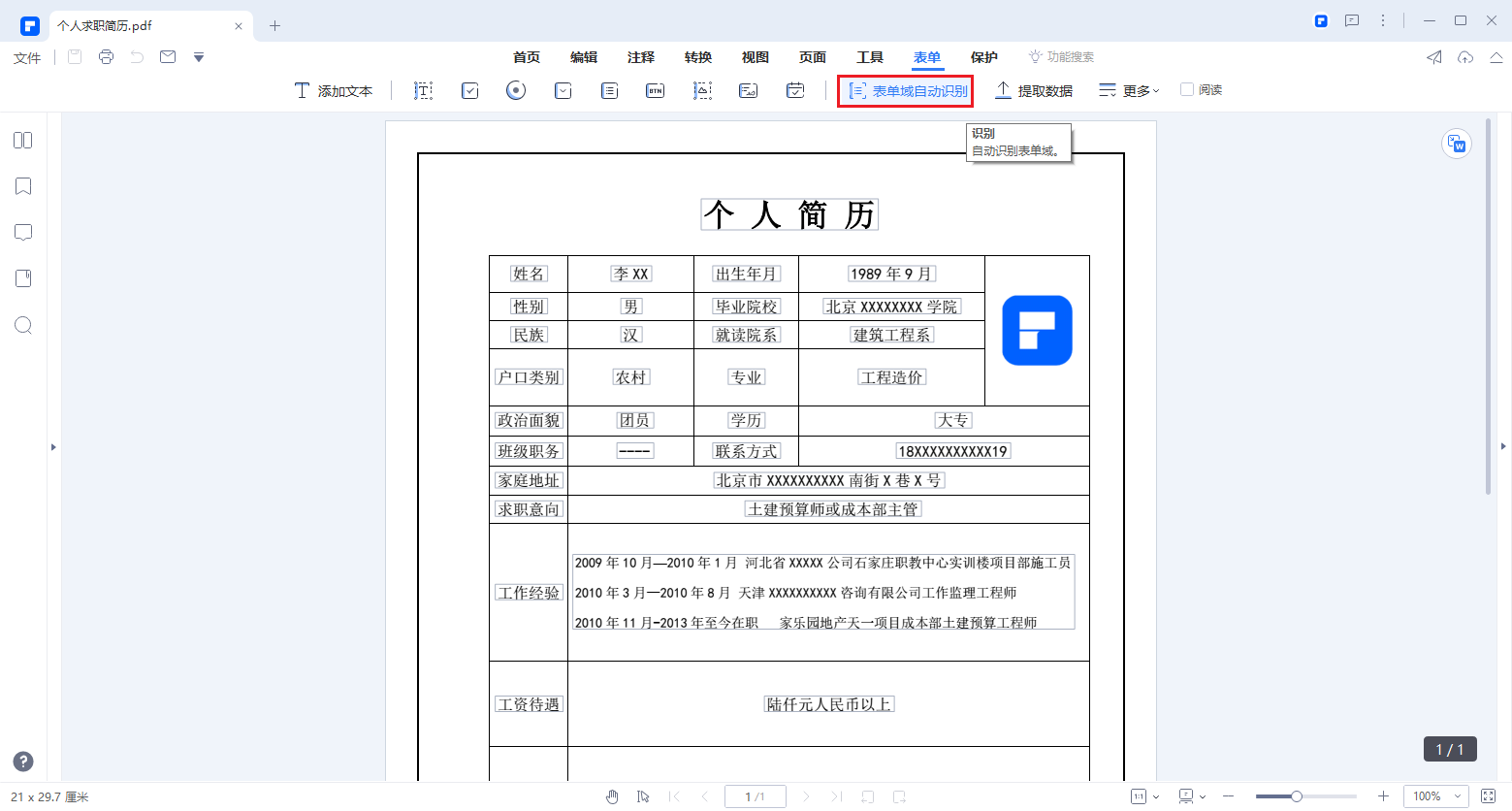Open the zoom percentage dropdown
The height and width of the screenshot is (811, 1512).
coord(1435,795)
